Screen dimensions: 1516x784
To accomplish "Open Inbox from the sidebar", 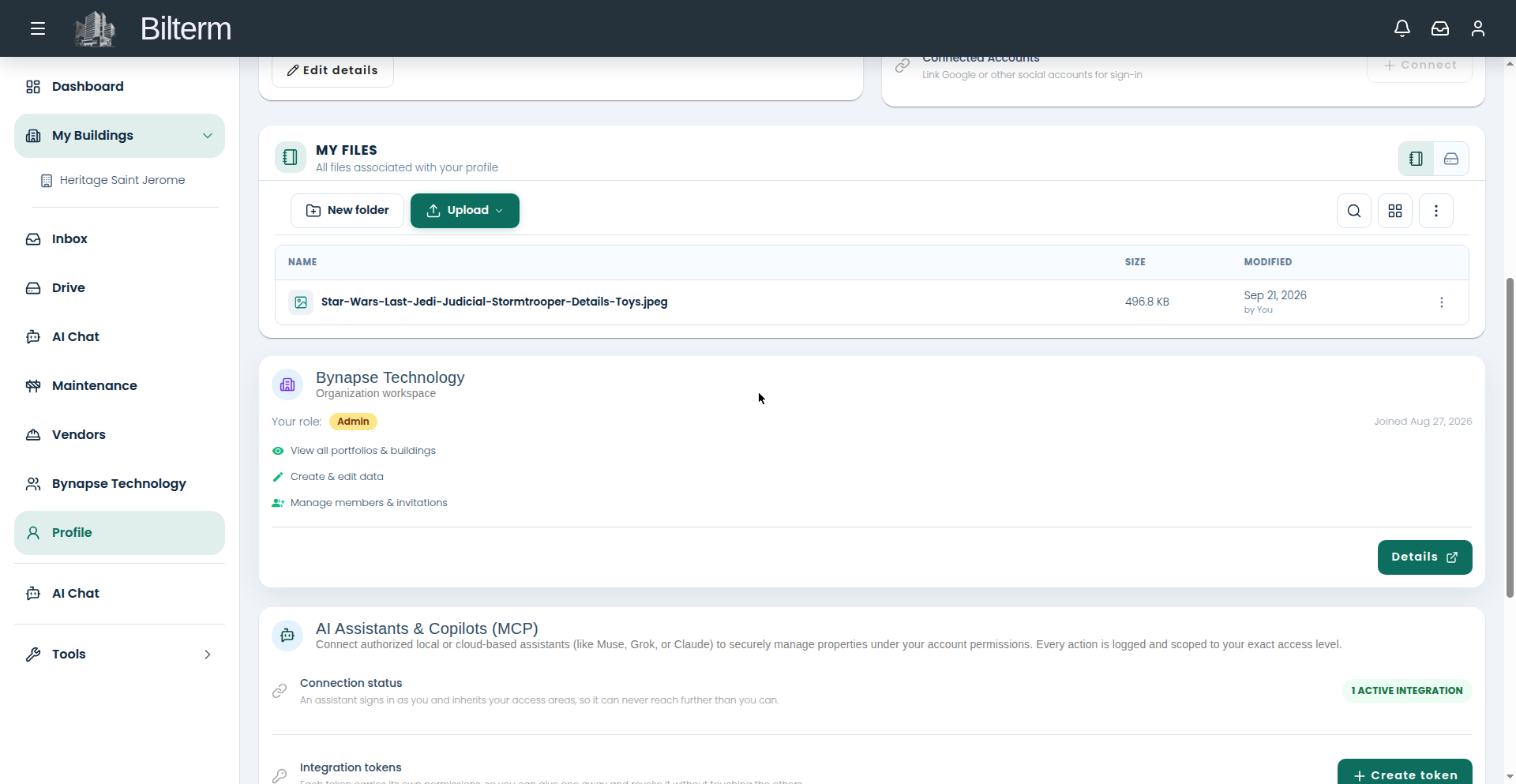I will point(119,239).
